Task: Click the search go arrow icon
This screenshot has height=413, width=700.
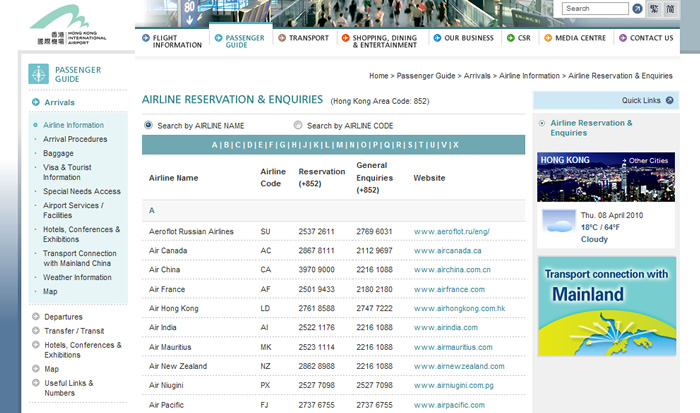Action: tap(637, 8)
